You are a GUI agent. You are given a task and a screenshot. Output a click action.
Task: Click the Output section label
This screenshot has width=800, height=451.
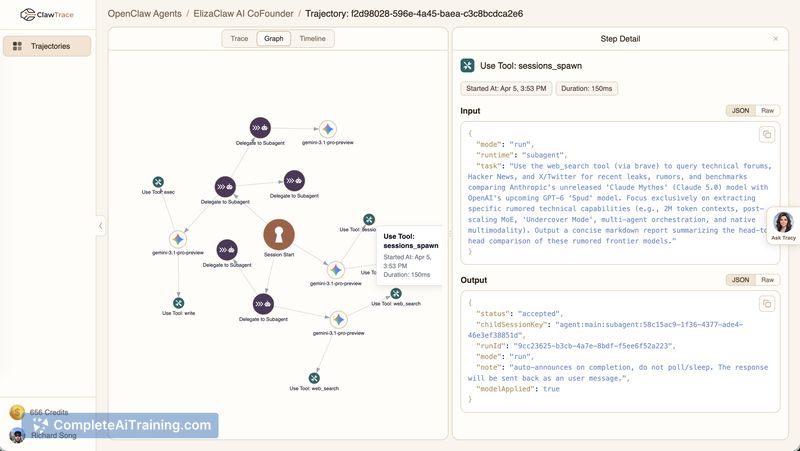pos(473,280)
